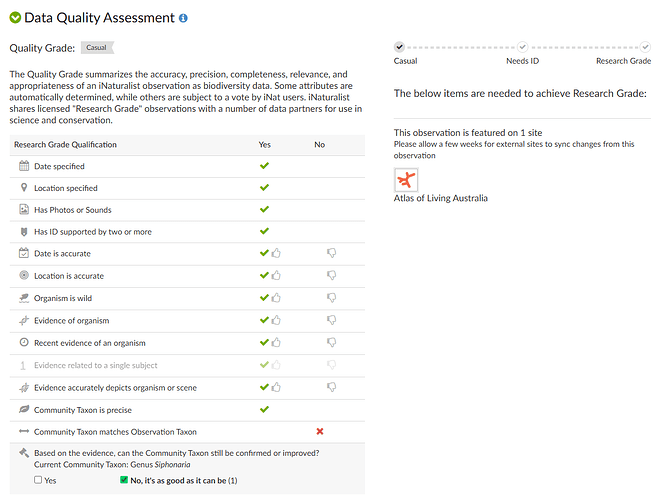Thumbs down Evidence accurately depicts organism
663x500 pixels.
[331, 388]
